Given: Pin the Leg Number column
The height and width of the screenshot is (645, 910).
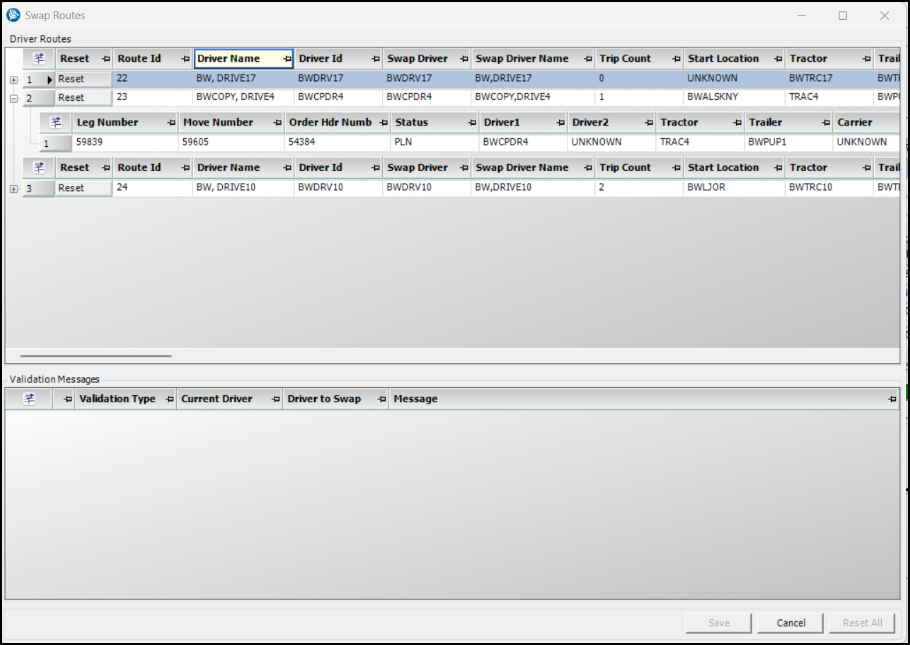Looking at the screenshot, I should point(171,122).
